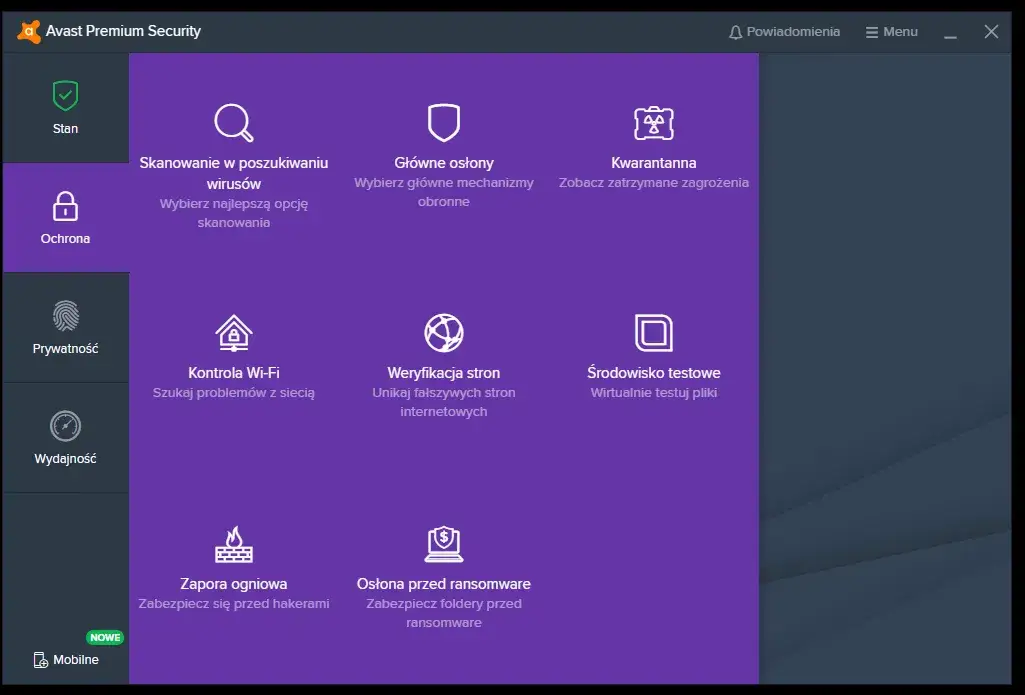Image resolution: width=1025 pixels, height=695 pixels.
Task: Click 'Zabezpiecz foldery przed ransomware' text
Action: click(444, 613)
